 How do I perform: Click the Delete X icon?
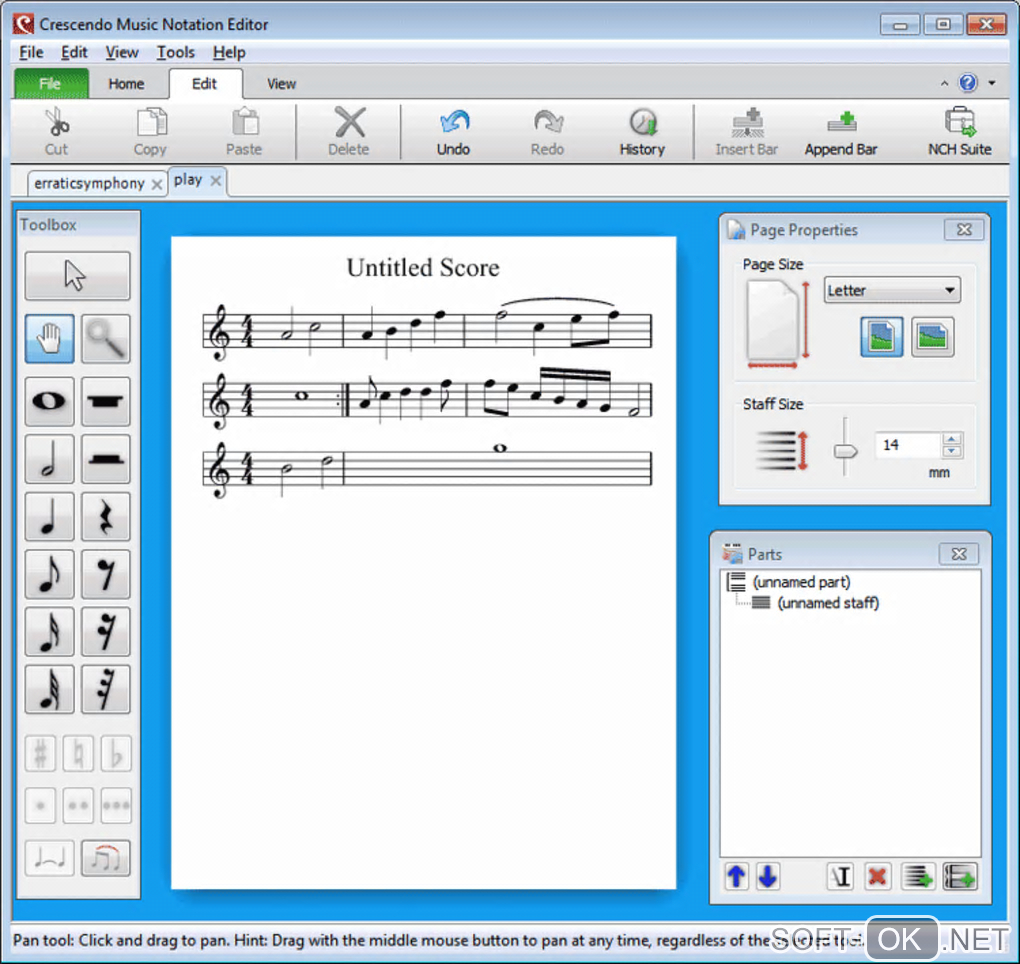349,123
